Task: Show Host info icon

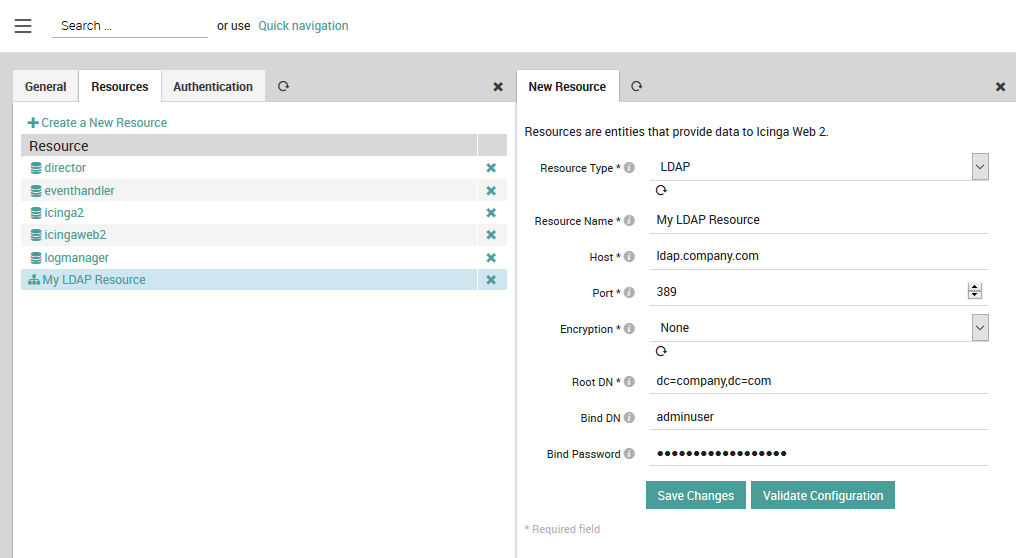Action: 629,257
